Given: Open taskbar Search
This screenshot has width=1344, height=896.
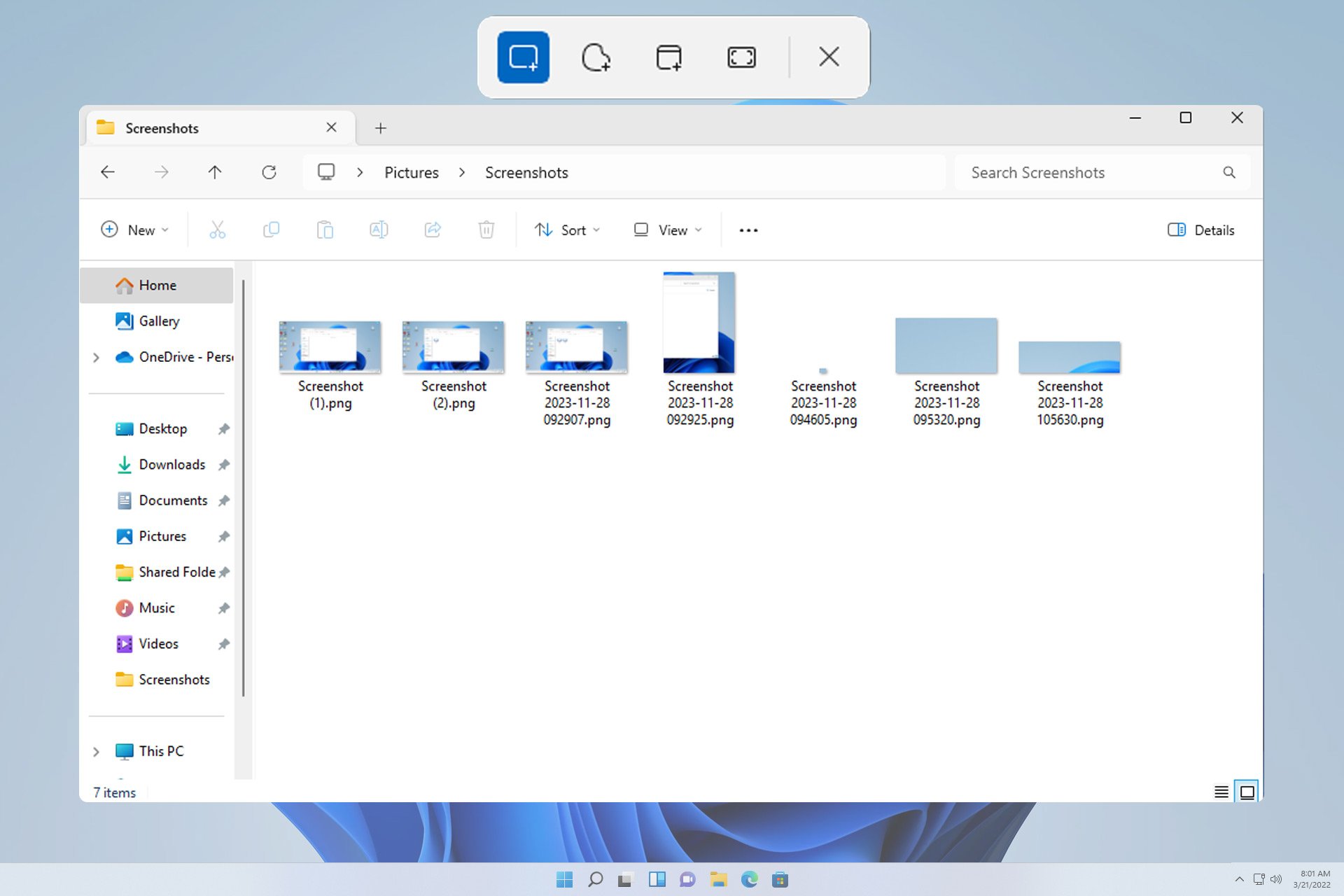Looking at the screenshot, I should click(595, 879).
